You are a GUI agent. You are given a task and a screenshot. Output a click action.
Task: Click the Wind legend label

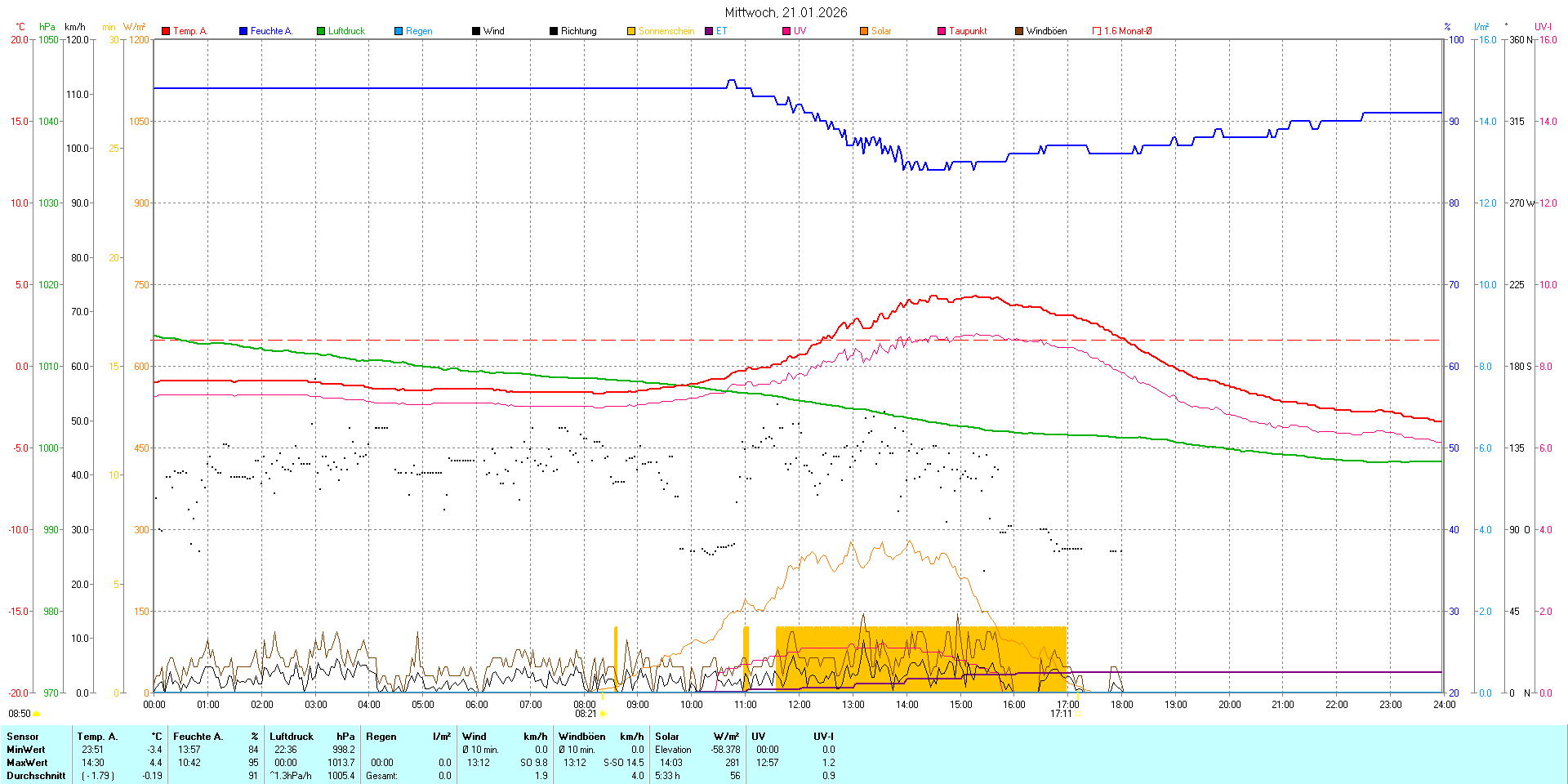[493, 31]
